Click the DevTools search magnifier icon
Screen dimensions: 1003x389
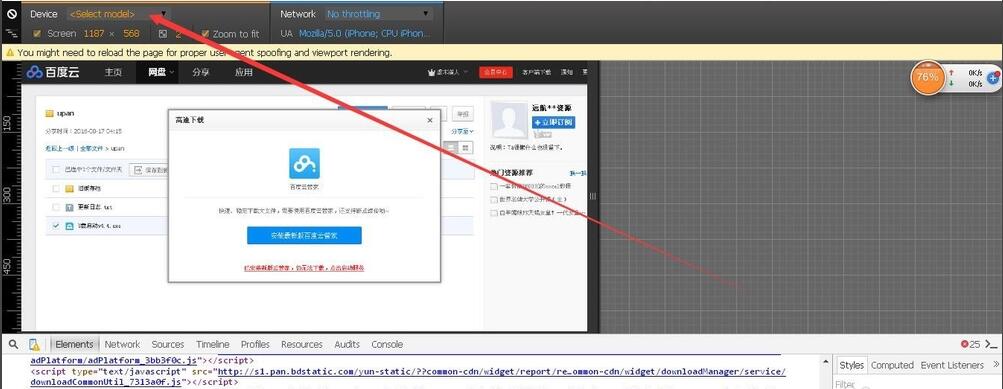[x=13, y=344]
